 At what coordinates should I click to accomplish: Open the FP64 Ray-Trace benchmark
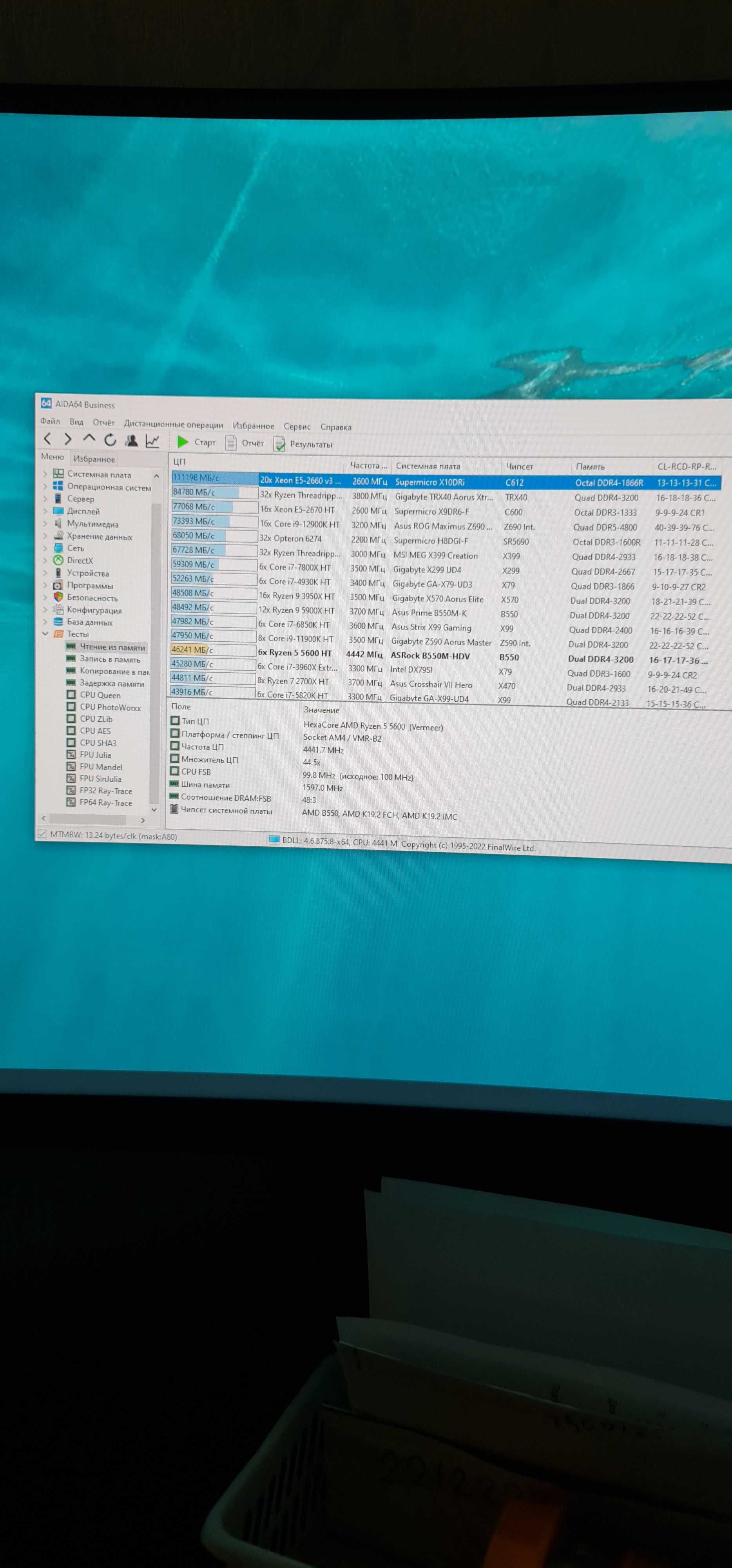click(105, 803)
